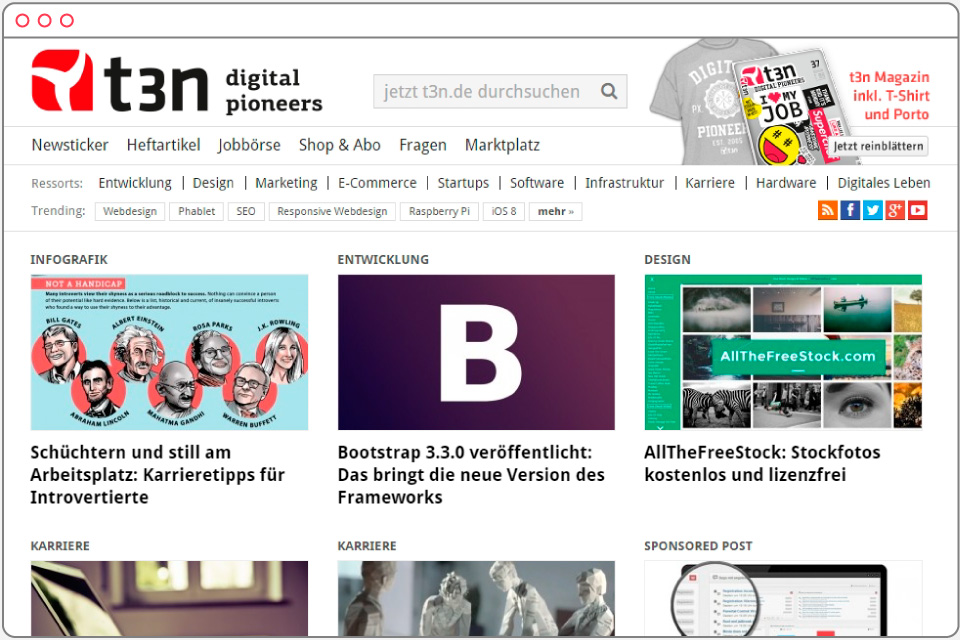The width and height of the screenshot is (960, 640).
Task: Open the Bootstrap 3.3.0 article thumbnail
Action: pyautogui.click(x=476, y=352)
